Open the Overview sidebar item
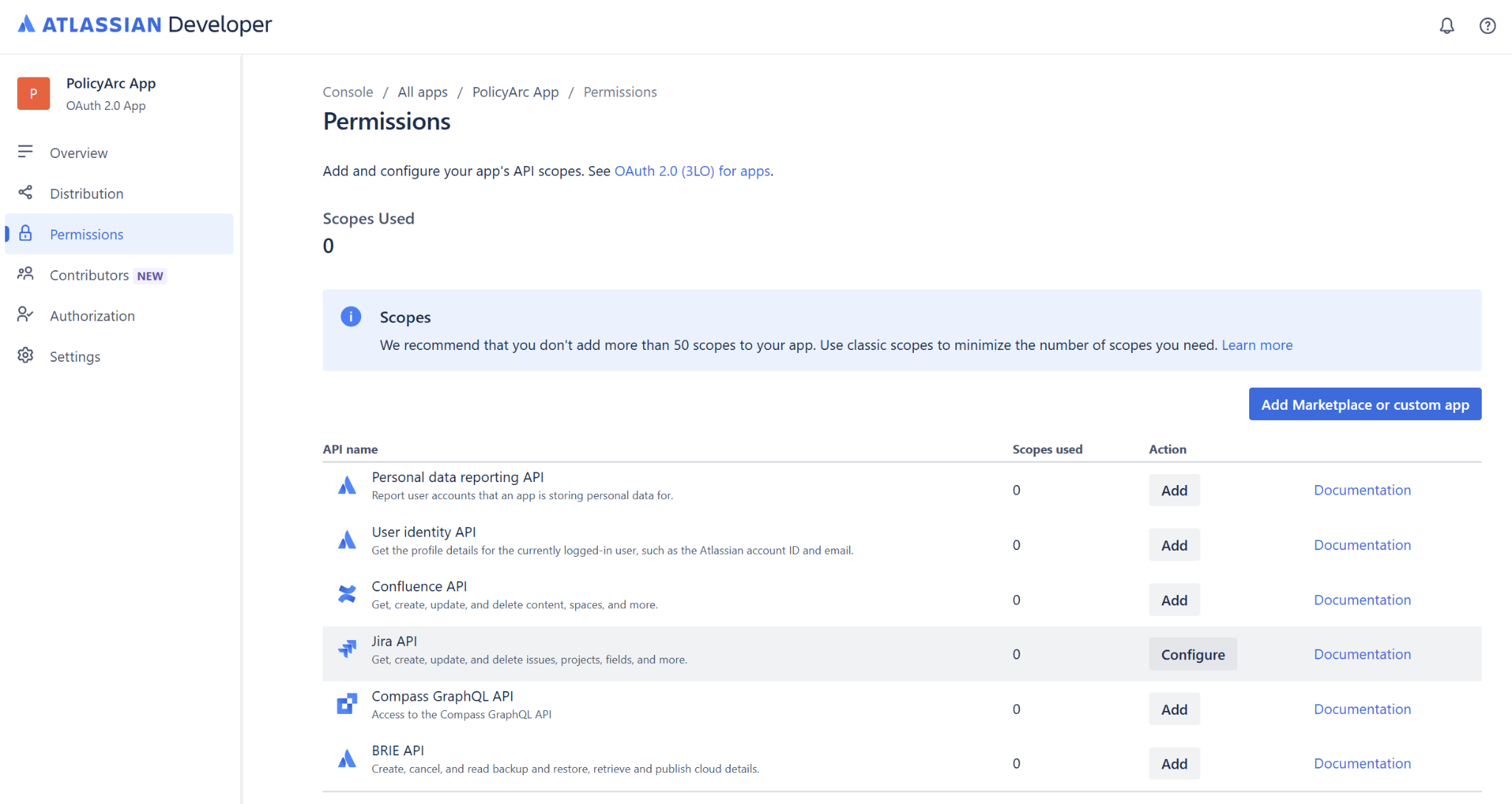The image size is (1512, 804). click(x=119, y=153)
